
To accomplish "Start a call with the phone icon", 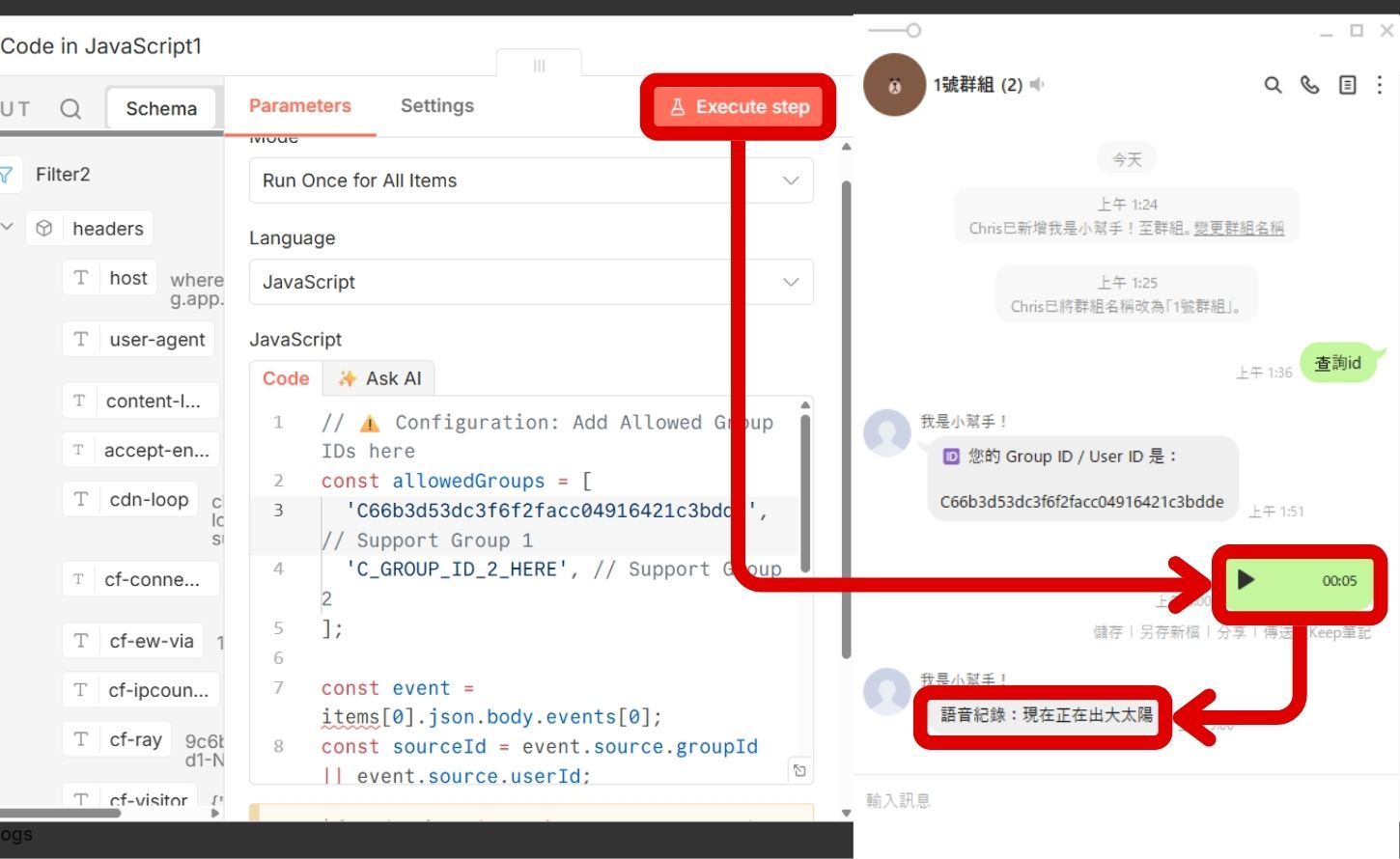I will pos(1309,85).
